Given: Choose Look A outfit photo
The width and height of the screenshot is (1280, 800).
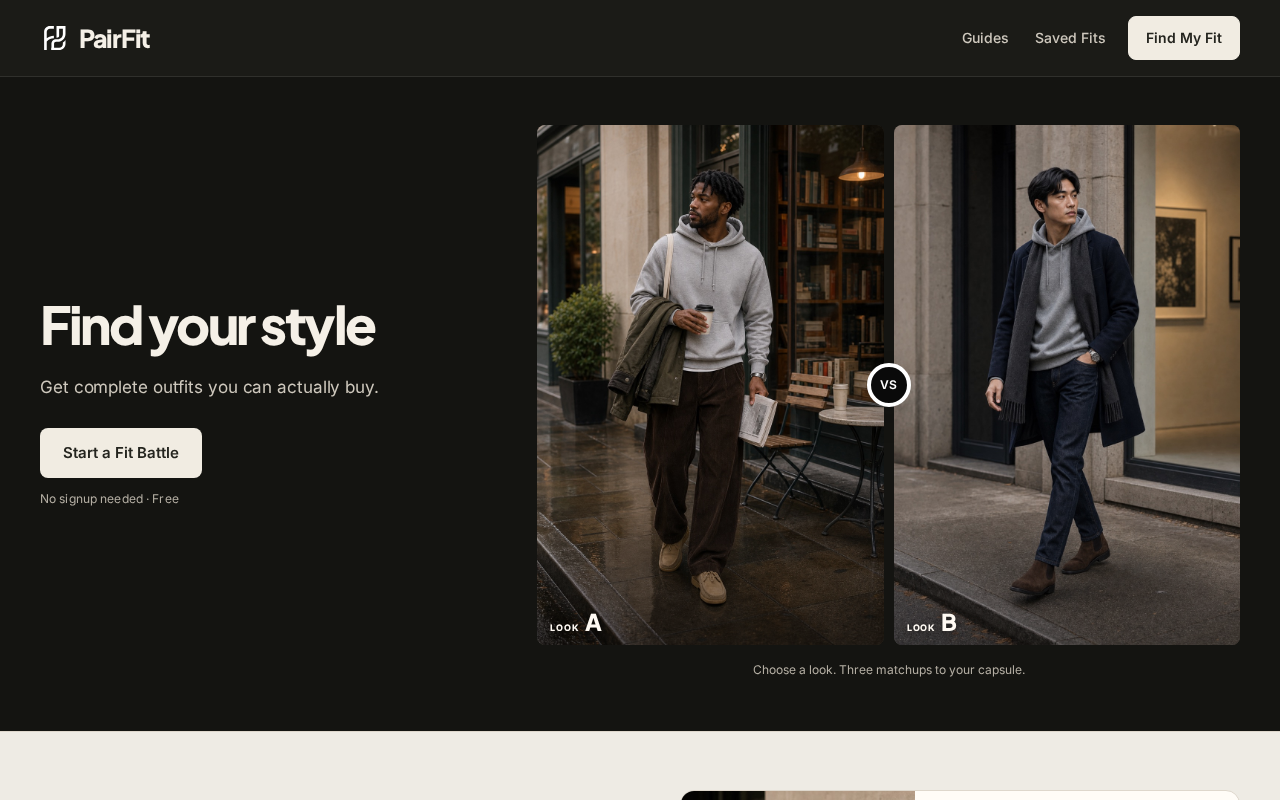Looking at the screenshot, I should (710, 385).
